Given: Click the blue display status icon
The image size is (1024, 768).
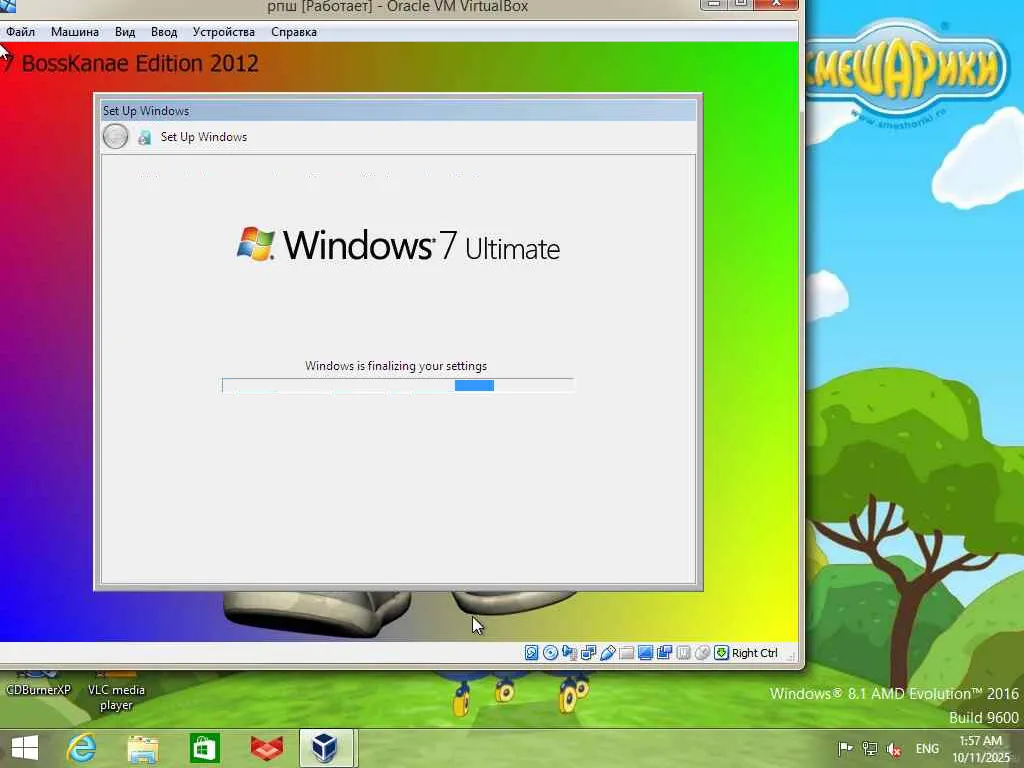Looking at the screenshot, I should tap(645, 652).
